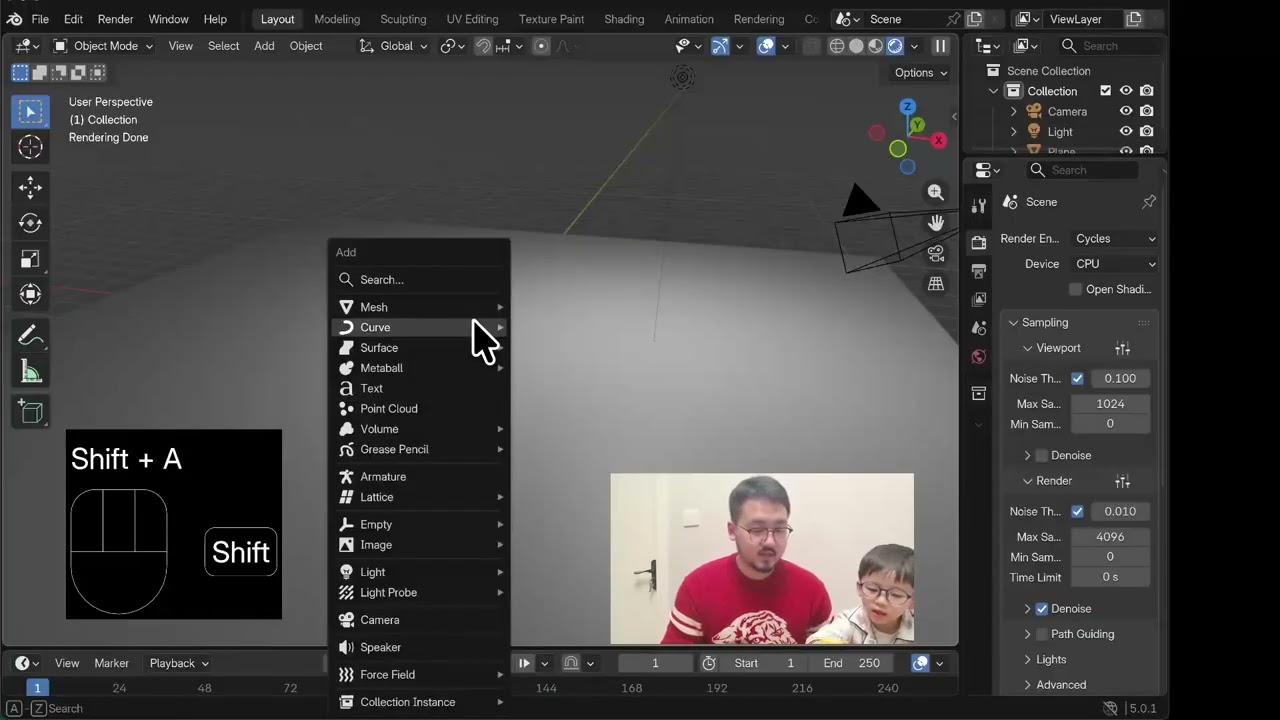
Task: Pin the Scene properties panel
Action: pyautogui.click(x=1148, y=202)
